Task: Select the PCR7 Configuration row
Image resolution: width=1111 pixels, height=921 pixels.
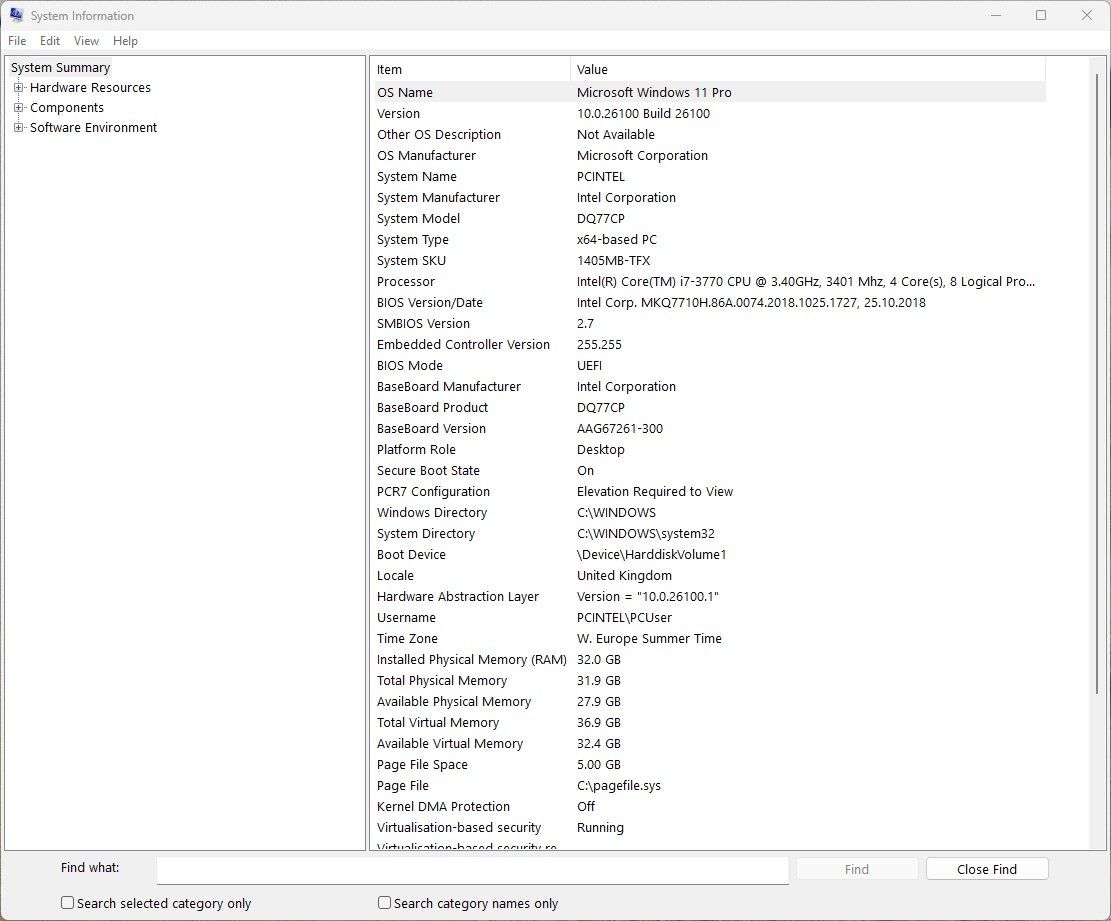Action: click(710, 492)
